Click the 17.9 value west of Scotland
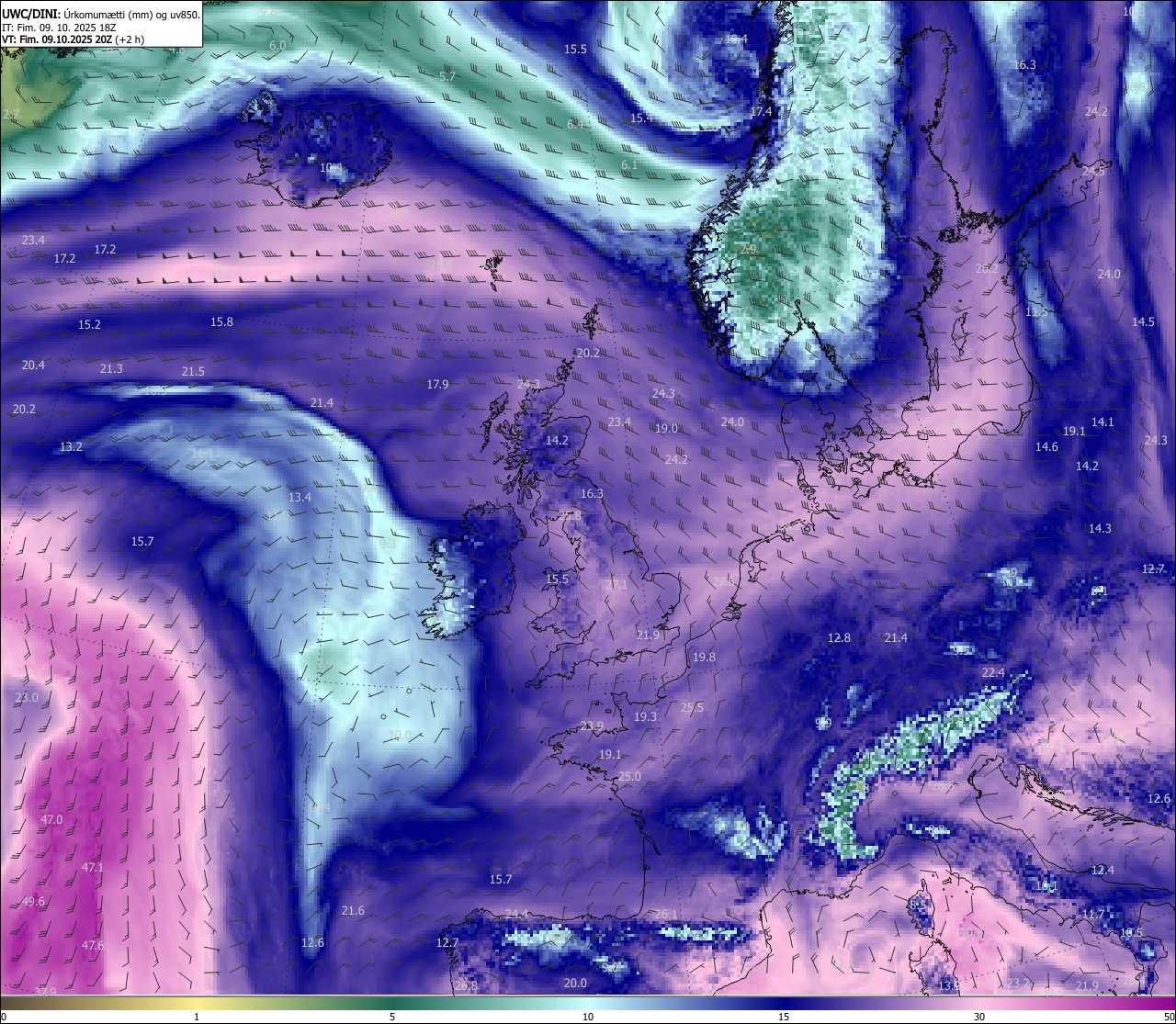 (437, 384)
